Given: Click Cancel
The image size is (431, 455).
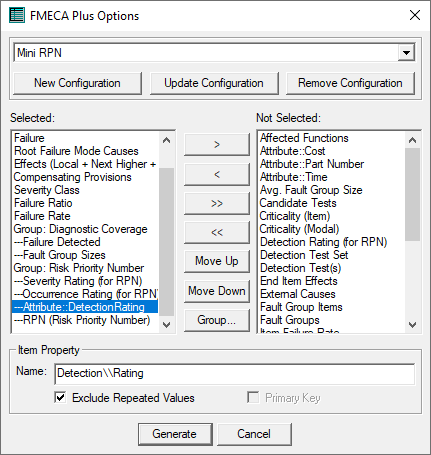Looking at the screenshot, I should coord(254,434).
